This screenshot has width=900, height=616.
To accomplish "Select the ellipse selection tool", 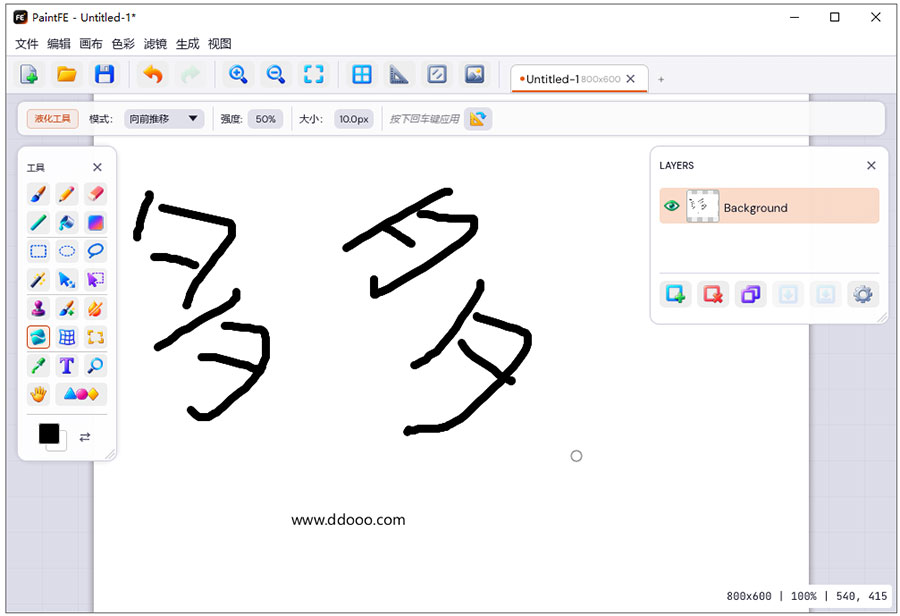I will click(67, 251).
